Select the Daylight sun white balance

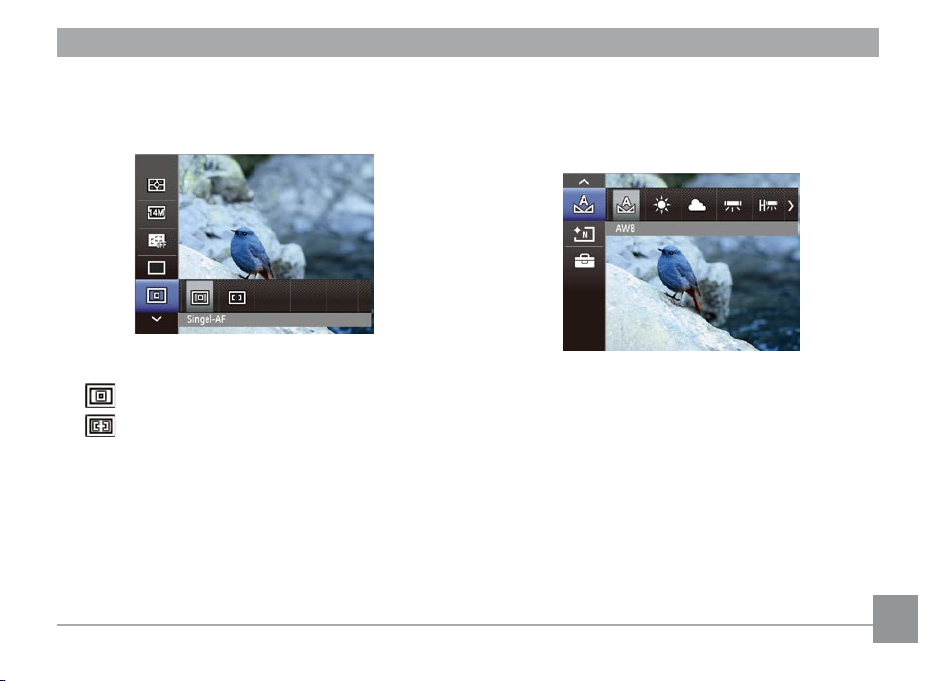point(661,205)
